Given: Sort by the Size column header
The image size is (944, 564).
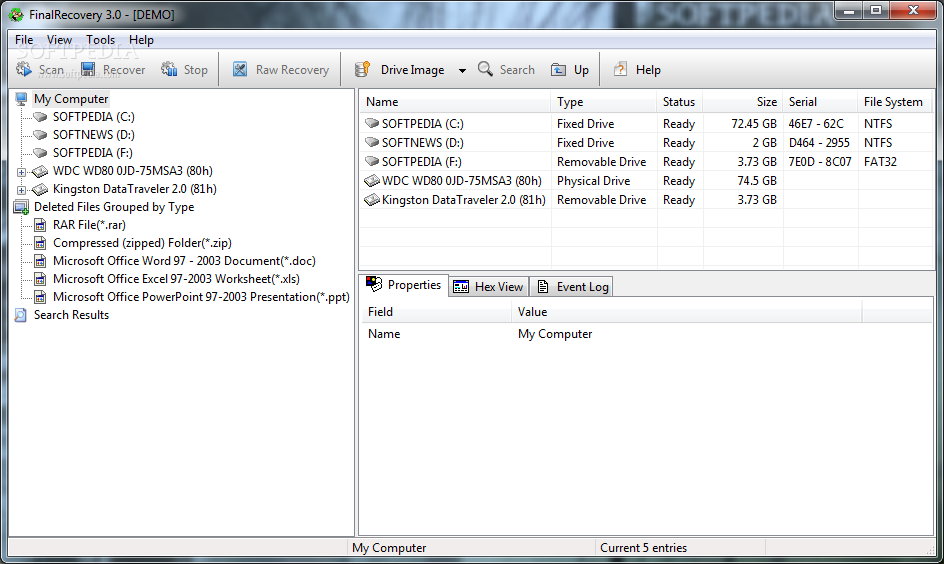Looking at the screenshot, I should click(x=742, y=102).
